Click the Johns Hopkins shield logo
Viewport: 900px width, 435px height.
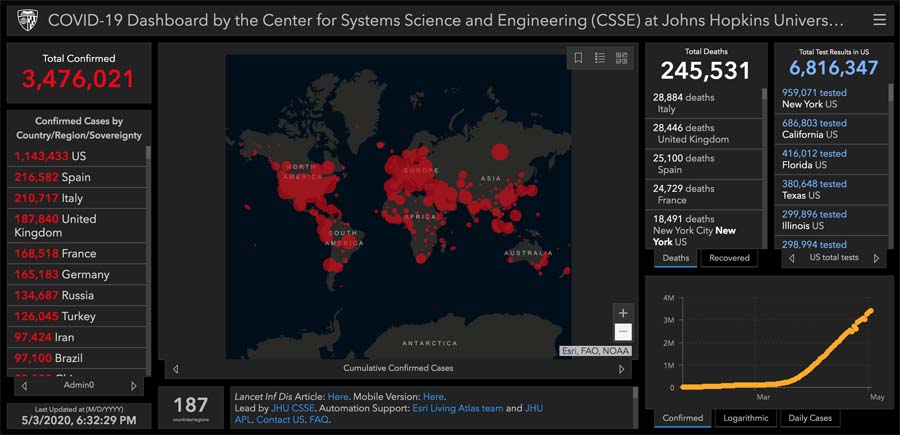(26, 21)
